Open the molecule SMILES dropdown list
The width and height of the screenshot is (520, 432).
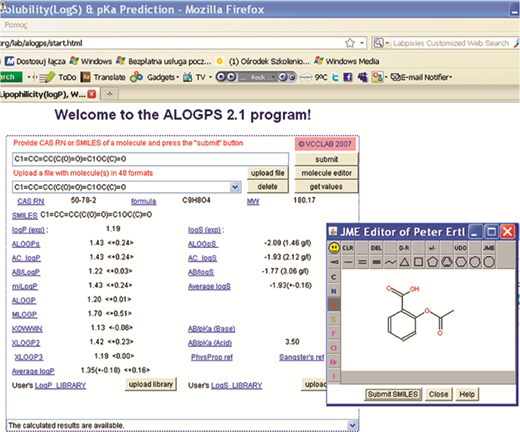[235, 187]
